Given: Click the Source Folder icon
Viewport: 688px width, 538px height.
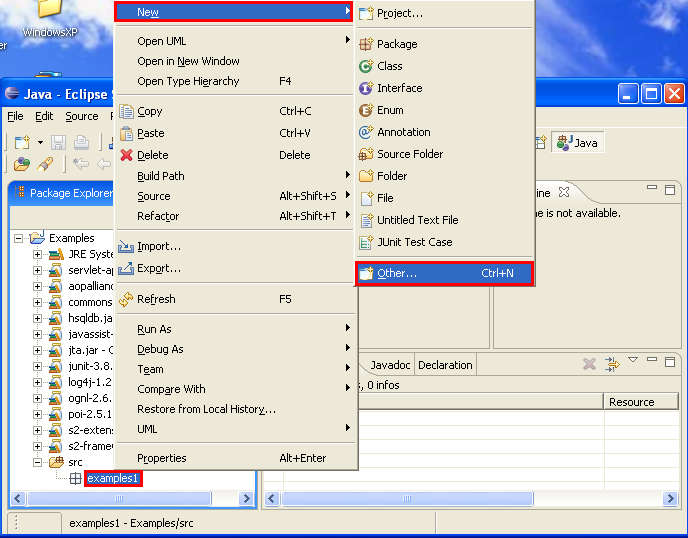Looking at the screenshot, I should point(366,154).
